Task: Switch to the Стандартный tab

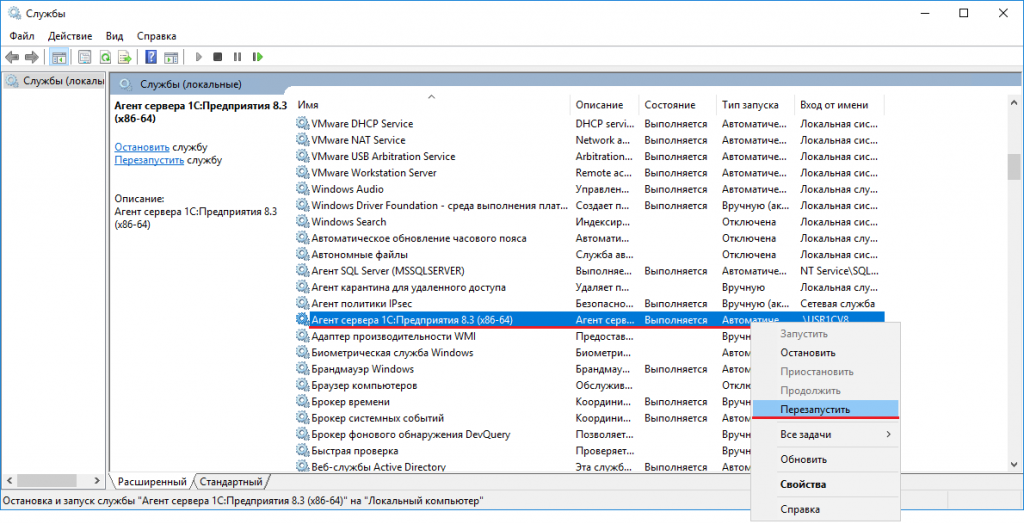Action: (x=231, y=482)
